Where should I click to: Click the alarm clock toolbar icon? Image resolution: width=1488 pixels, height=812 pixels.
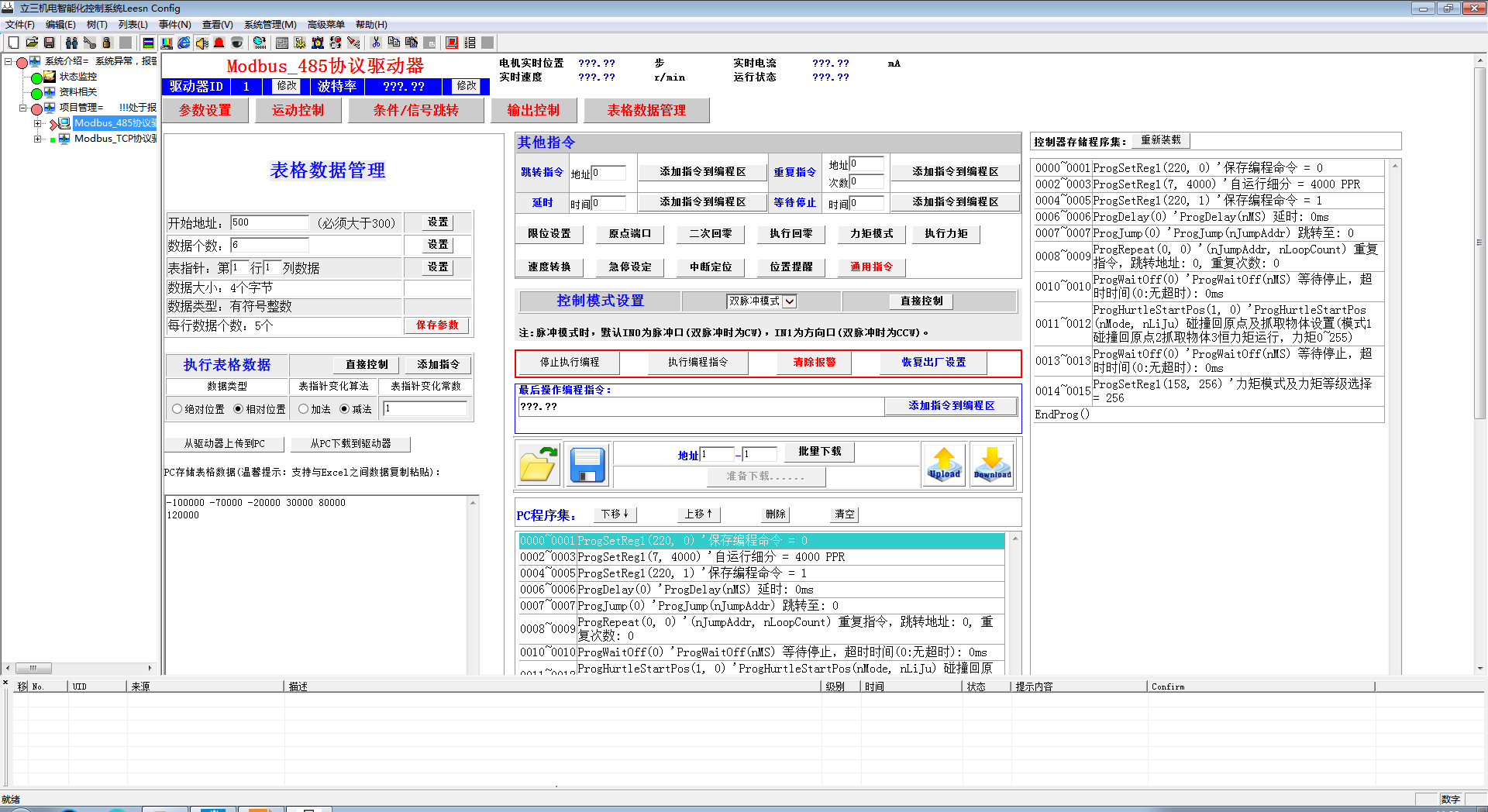318,43
